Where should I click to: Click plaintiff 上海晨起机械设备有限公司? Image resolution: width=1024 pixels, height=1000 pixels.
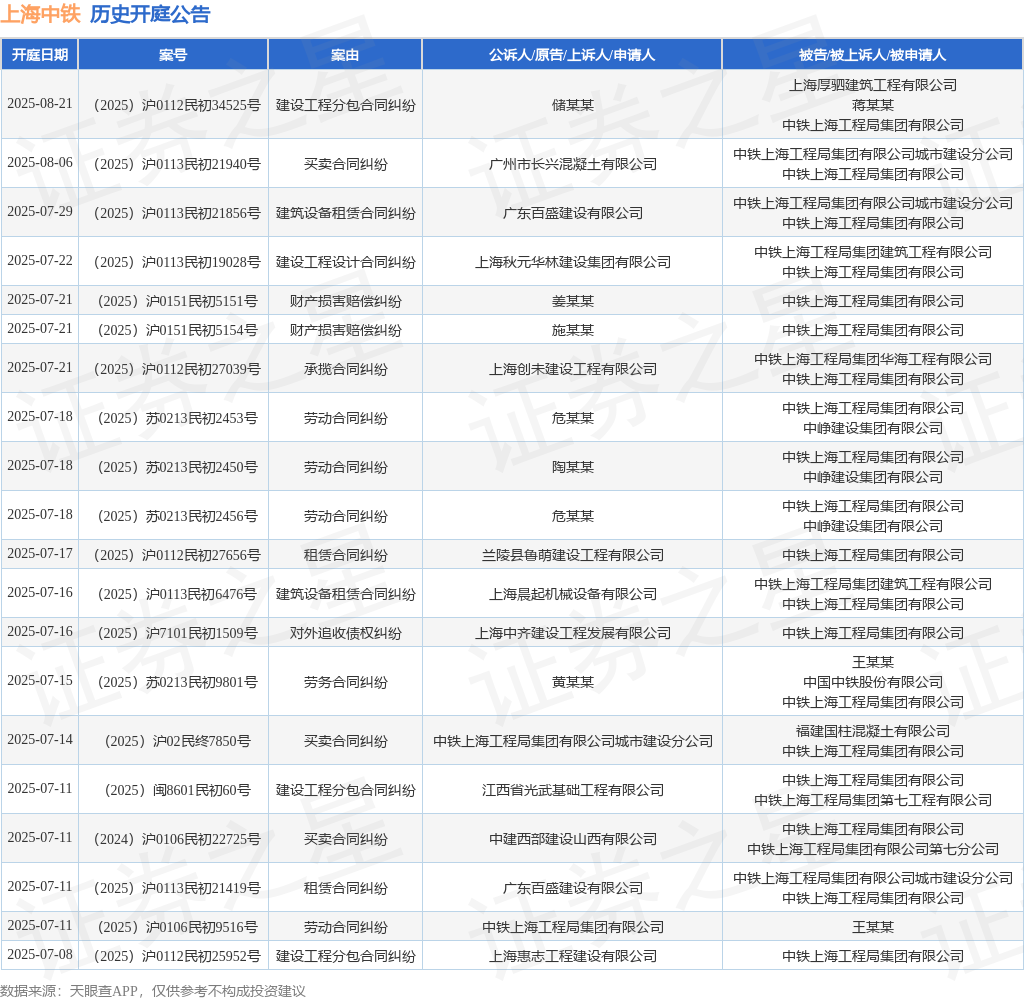573,594
